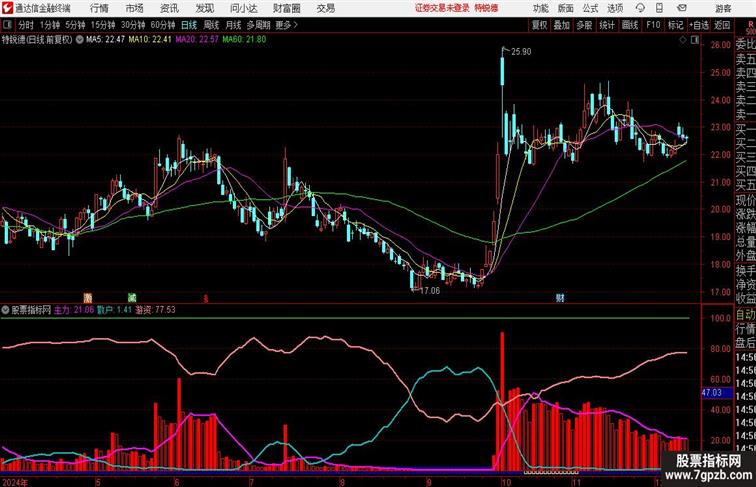Open the mail envelope icon
Screen dimensions: 756x487
pos(682,8)
